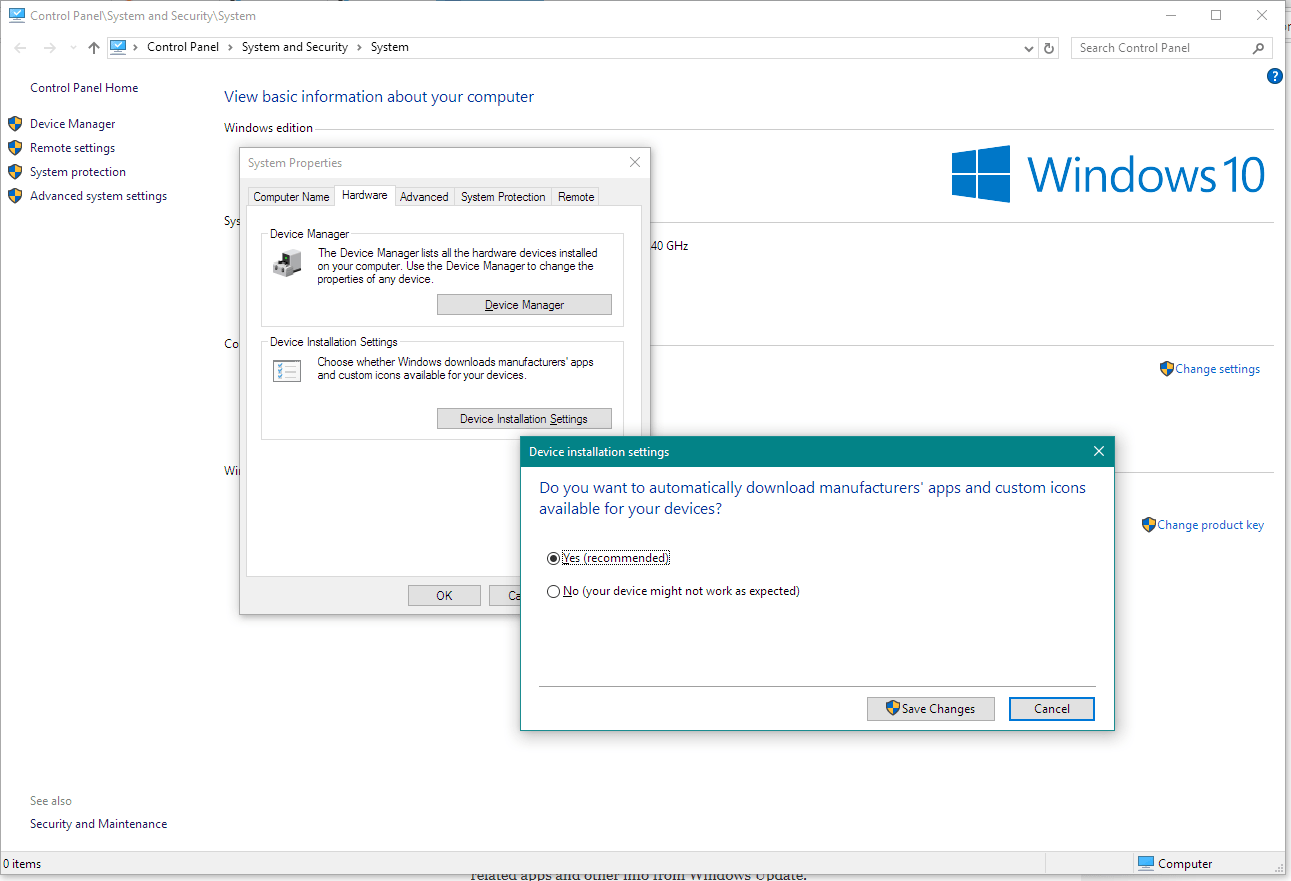Click the Device Manager hardware icon in dialog
The width and height of the screenshot is (1291, 881).
[x=287, y=264]
